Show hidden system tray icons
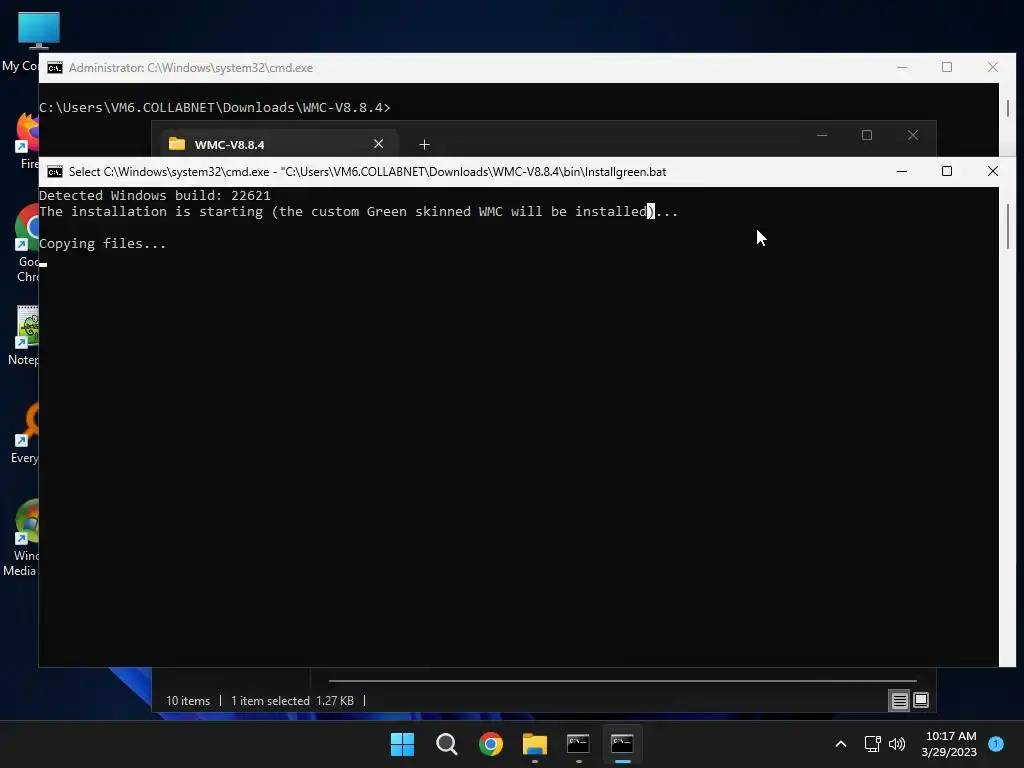 [x=841, y=744]
